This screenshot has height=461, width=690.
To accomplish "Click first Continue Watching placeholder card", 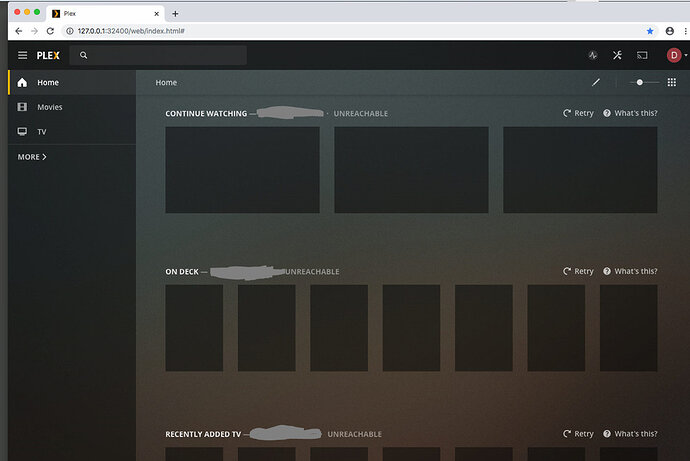I will pos(242,170).
